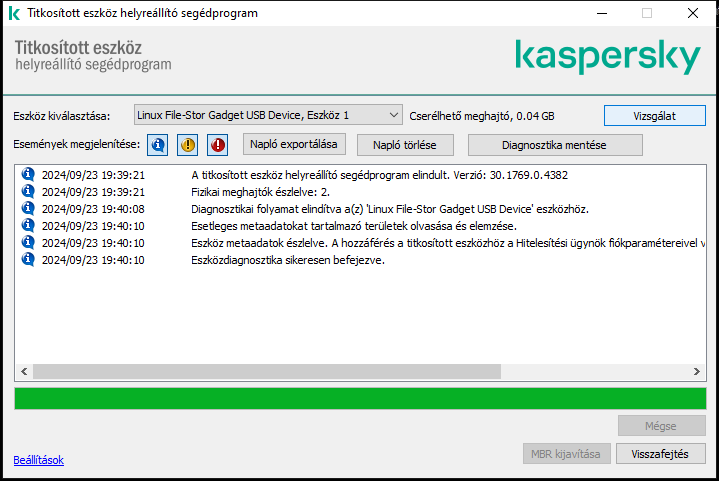Minimize the recovery utility window

(602, 13)
